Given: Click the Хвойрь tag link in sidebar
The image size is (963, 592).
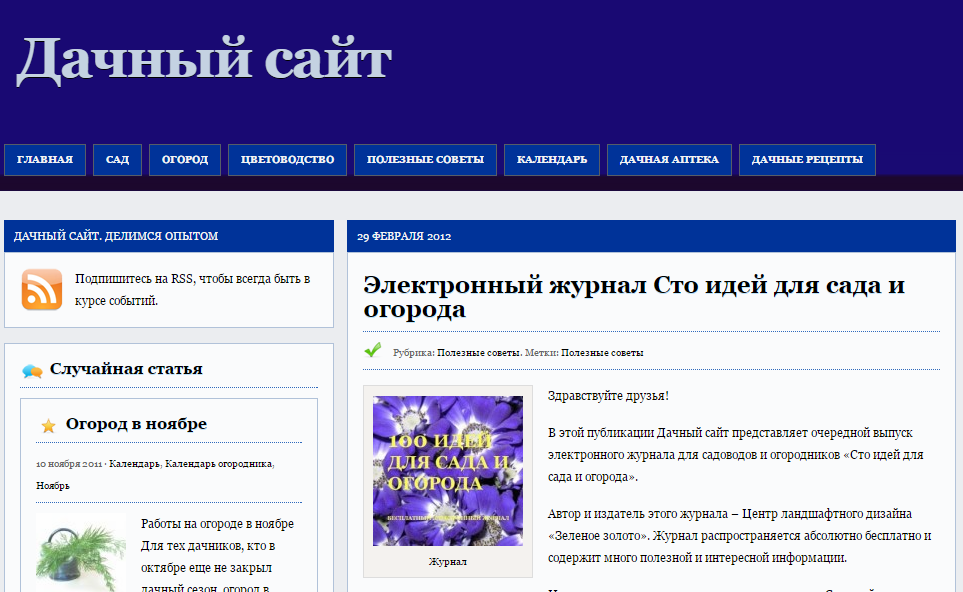Looking at the screenshot, I should click(x=53, y=486).
